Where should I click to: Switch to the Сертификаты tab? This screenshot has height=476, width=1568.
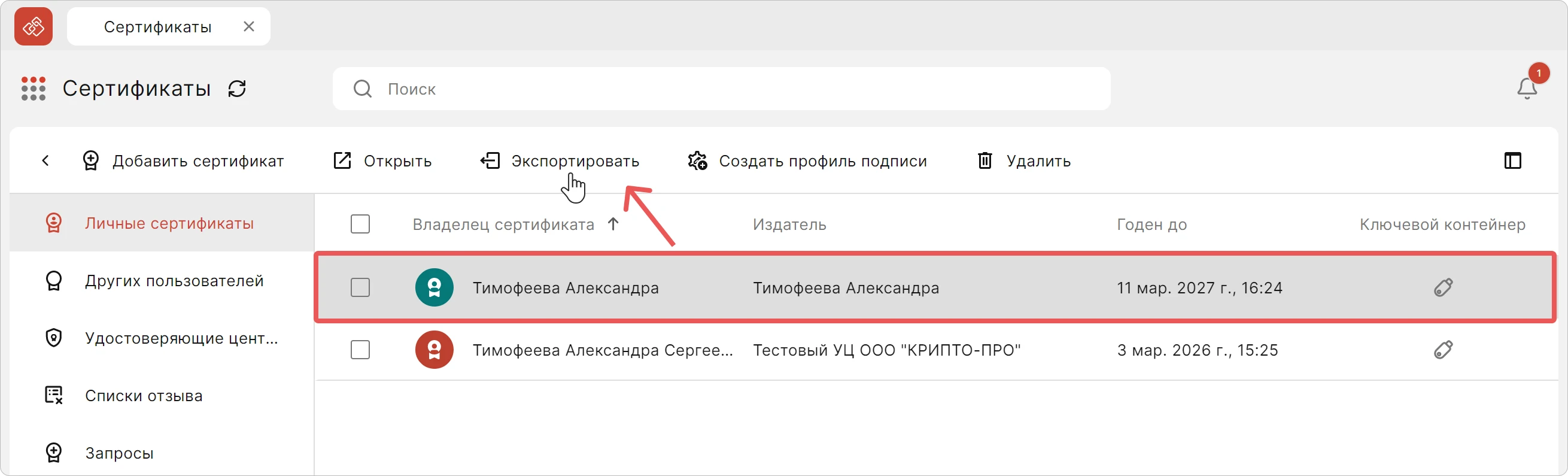point(169,26)
